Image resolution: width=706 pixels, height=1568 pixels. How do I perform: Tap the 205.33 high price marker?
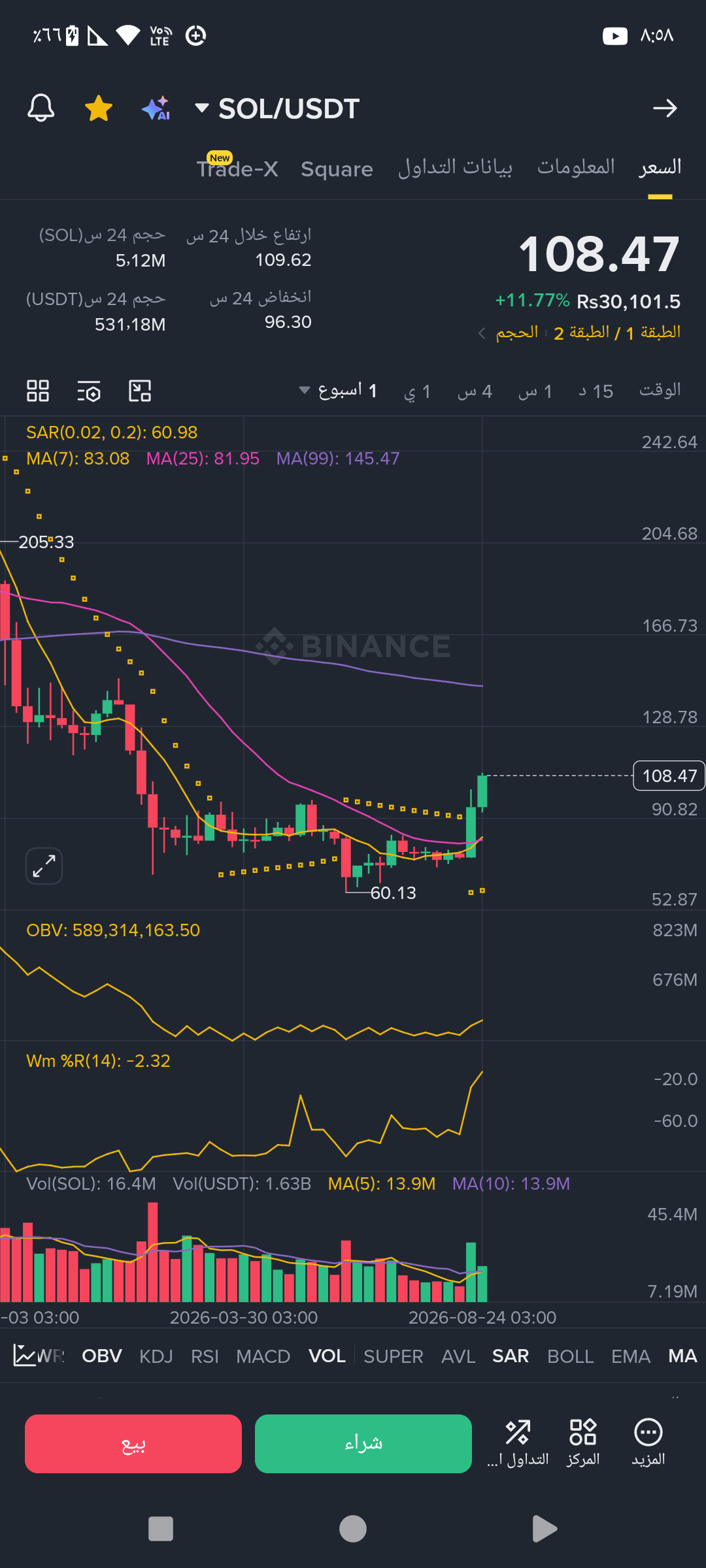coord(46,542)
